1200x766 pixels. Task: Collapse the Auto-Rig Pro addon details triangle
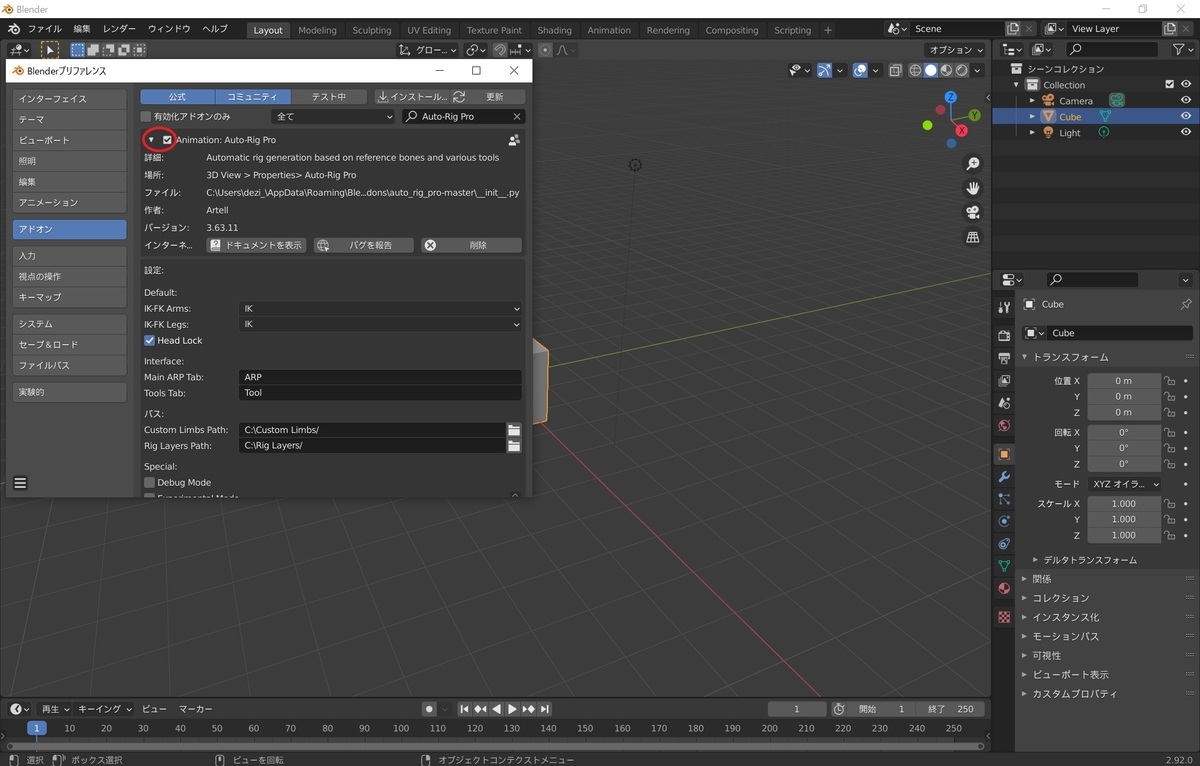point(151,140)
